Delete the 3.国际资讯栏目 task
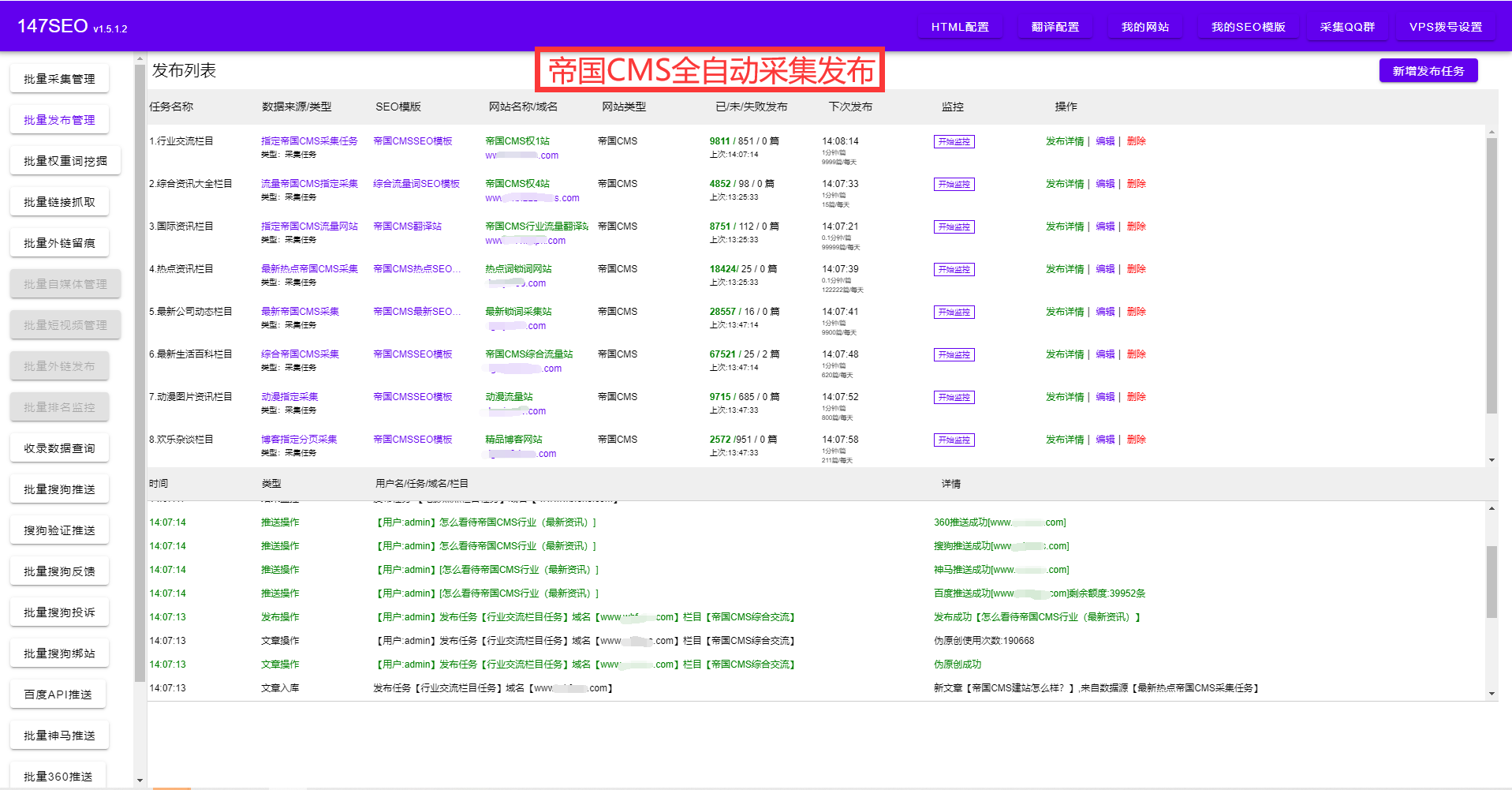Viewport: 1512px width, 790px height. coord(1136,227)
